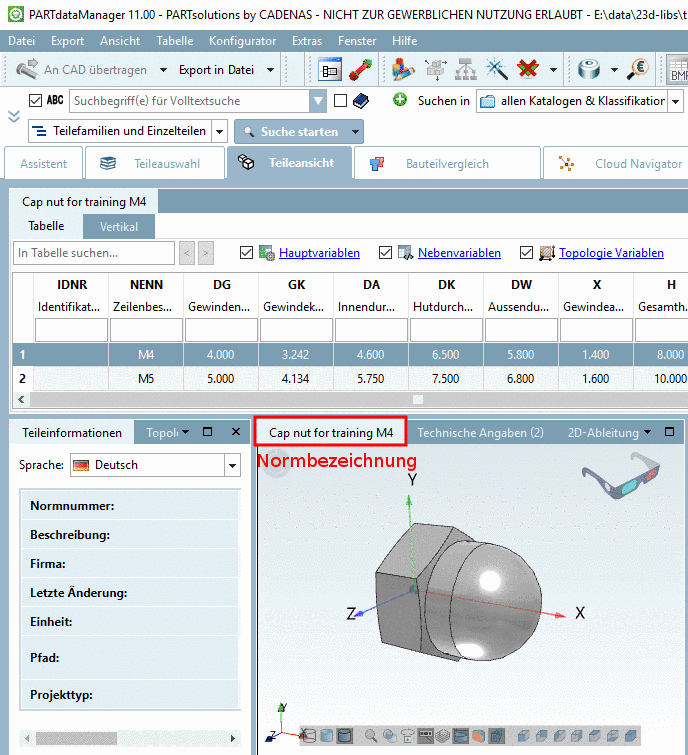Click the colorful blocks toolbar icon

point(403,69)
